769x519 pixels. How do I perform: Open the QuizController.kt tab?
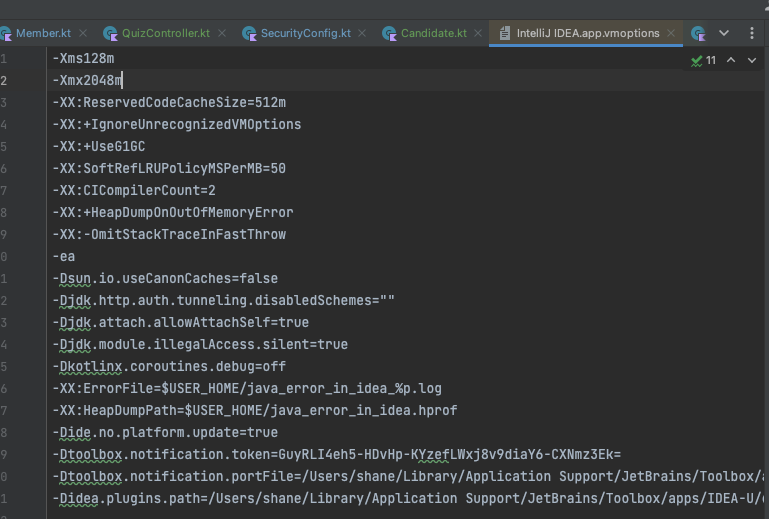165,33
